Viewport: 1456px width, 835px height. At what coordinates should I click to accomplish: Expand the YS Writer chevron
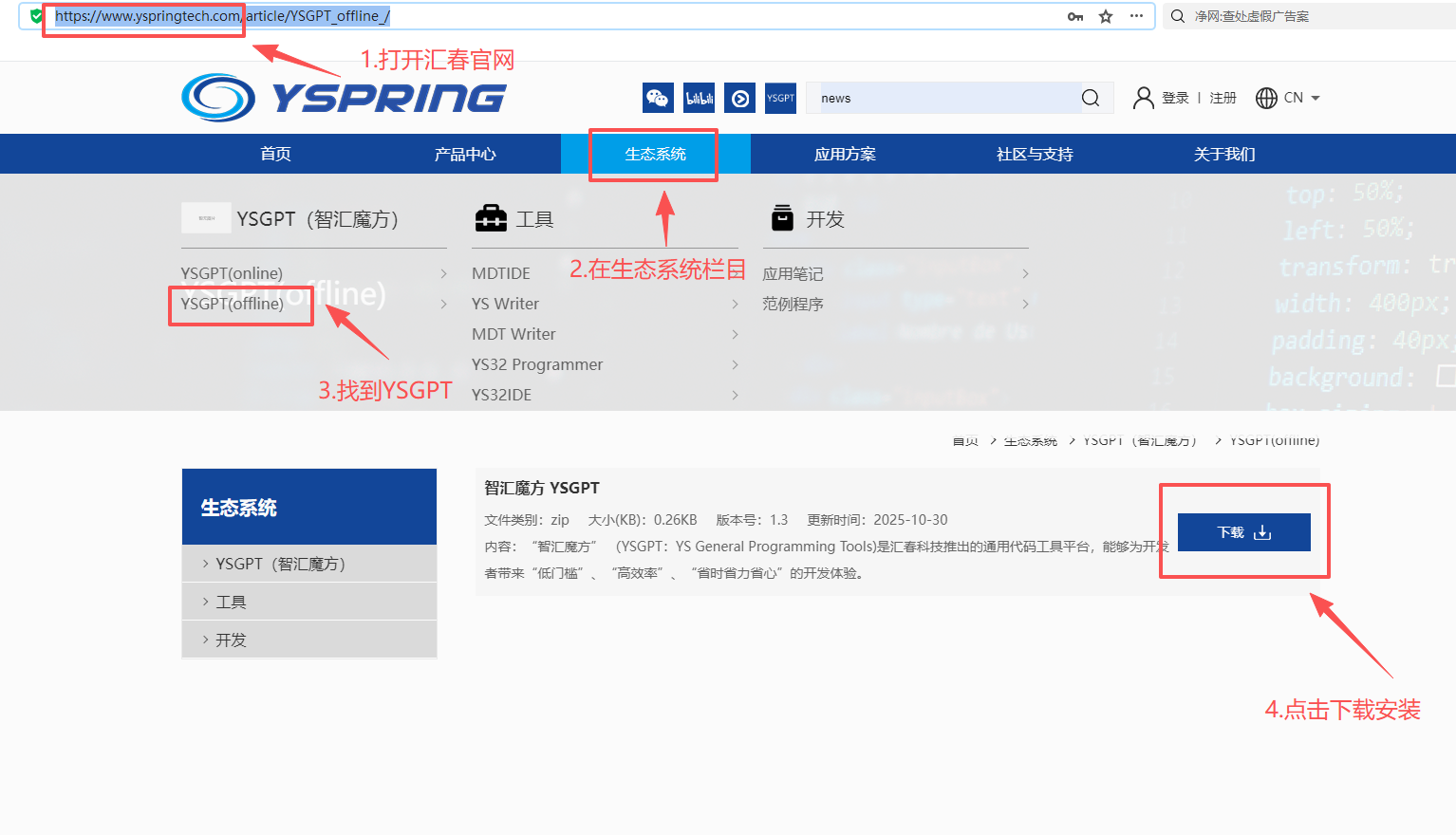tap(735, 304)
